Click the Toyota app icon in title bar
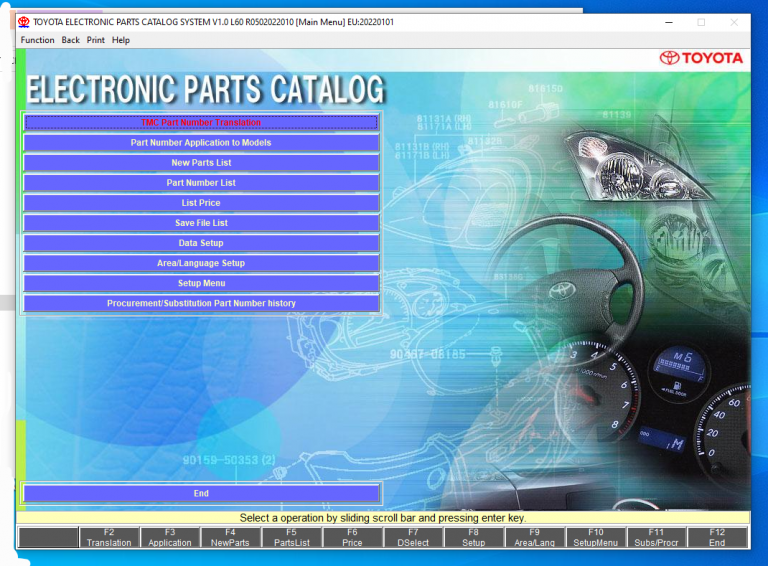 [24, 22]
